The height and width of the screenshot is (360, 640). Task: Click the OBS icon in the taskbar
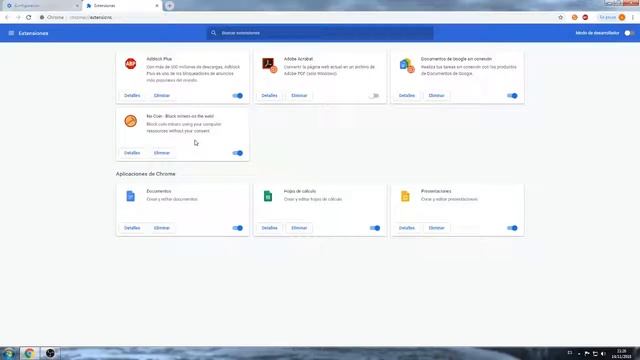click(50, 353)
